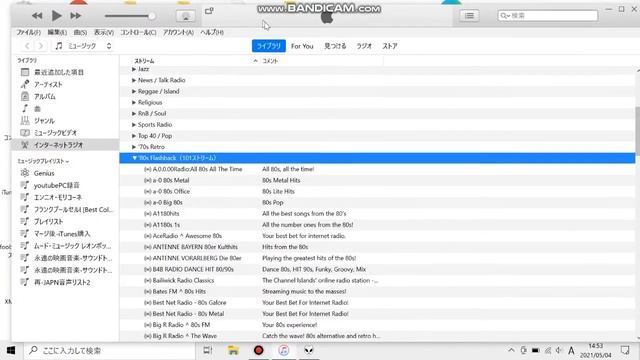Open the Up Next list icon
This screenshot has height=360, width=640.
pos(469,16)
